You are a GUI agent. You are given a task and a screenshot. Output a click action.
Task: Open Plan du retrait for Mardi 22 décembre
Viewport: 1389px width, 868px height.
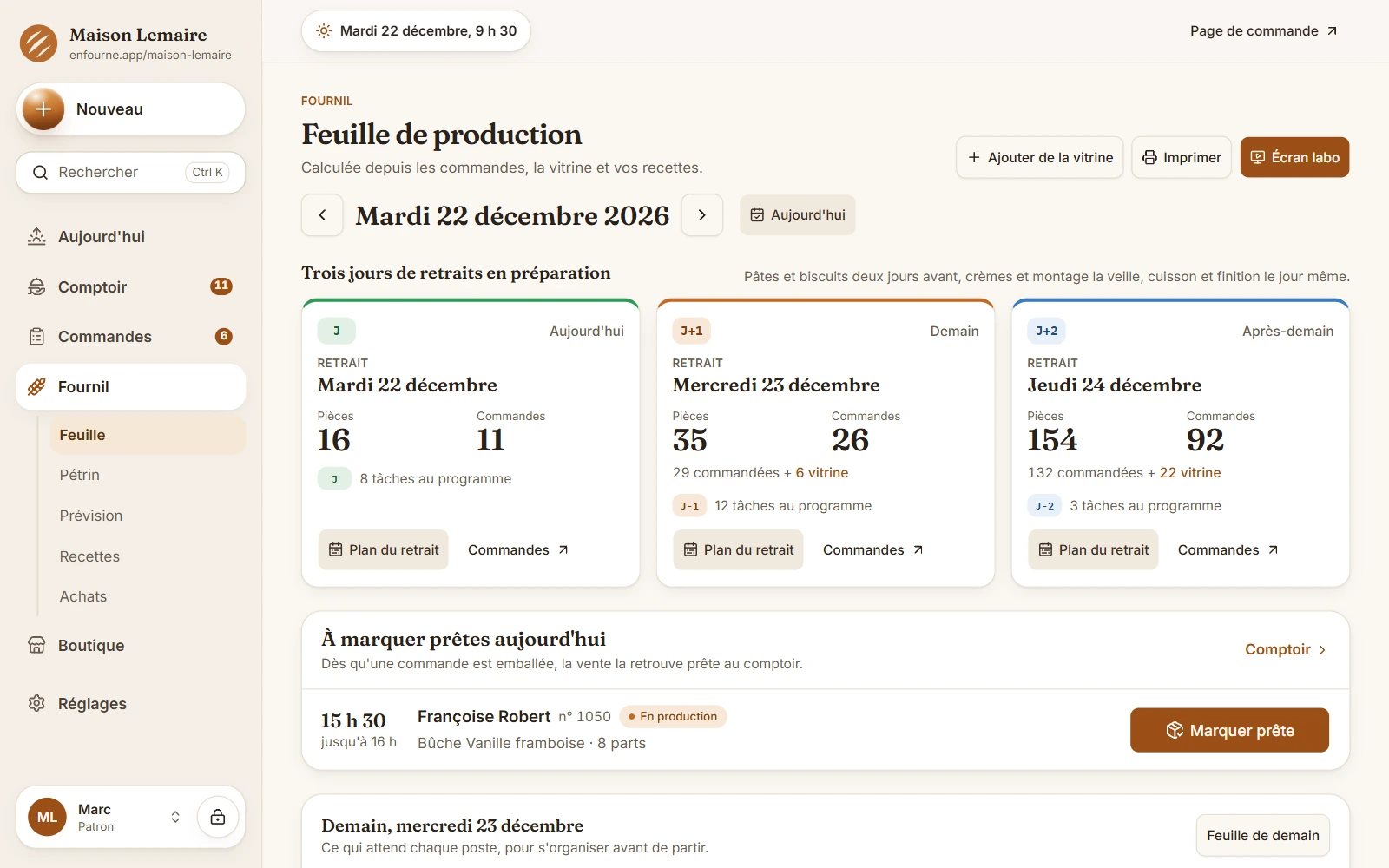point(383,549)
